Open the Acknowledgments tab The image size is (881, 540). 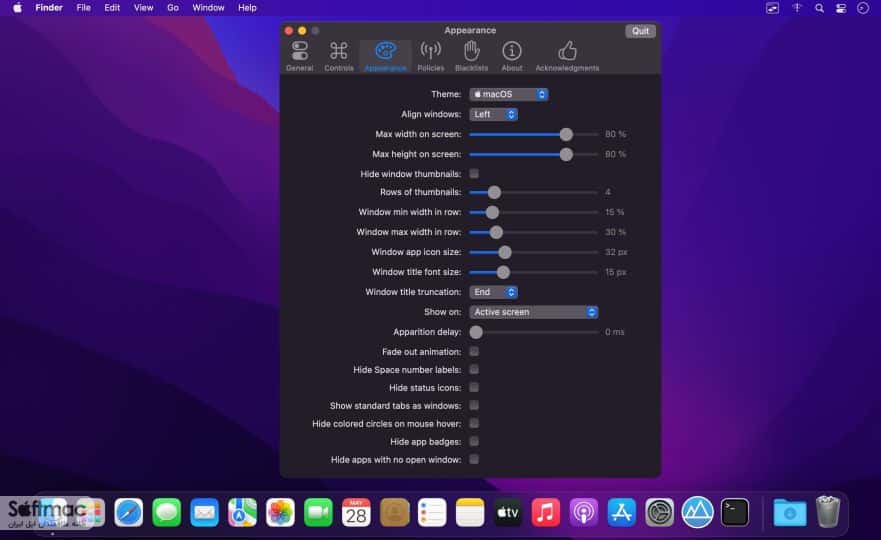(x=567, y=56)
